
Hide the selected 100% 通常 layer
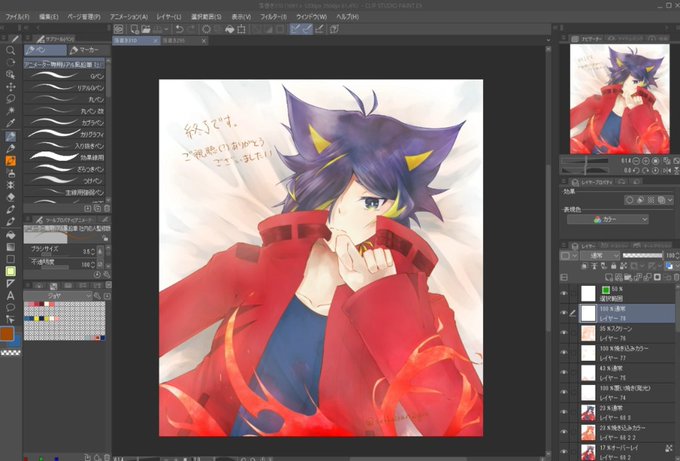click(x=563, y=313)
